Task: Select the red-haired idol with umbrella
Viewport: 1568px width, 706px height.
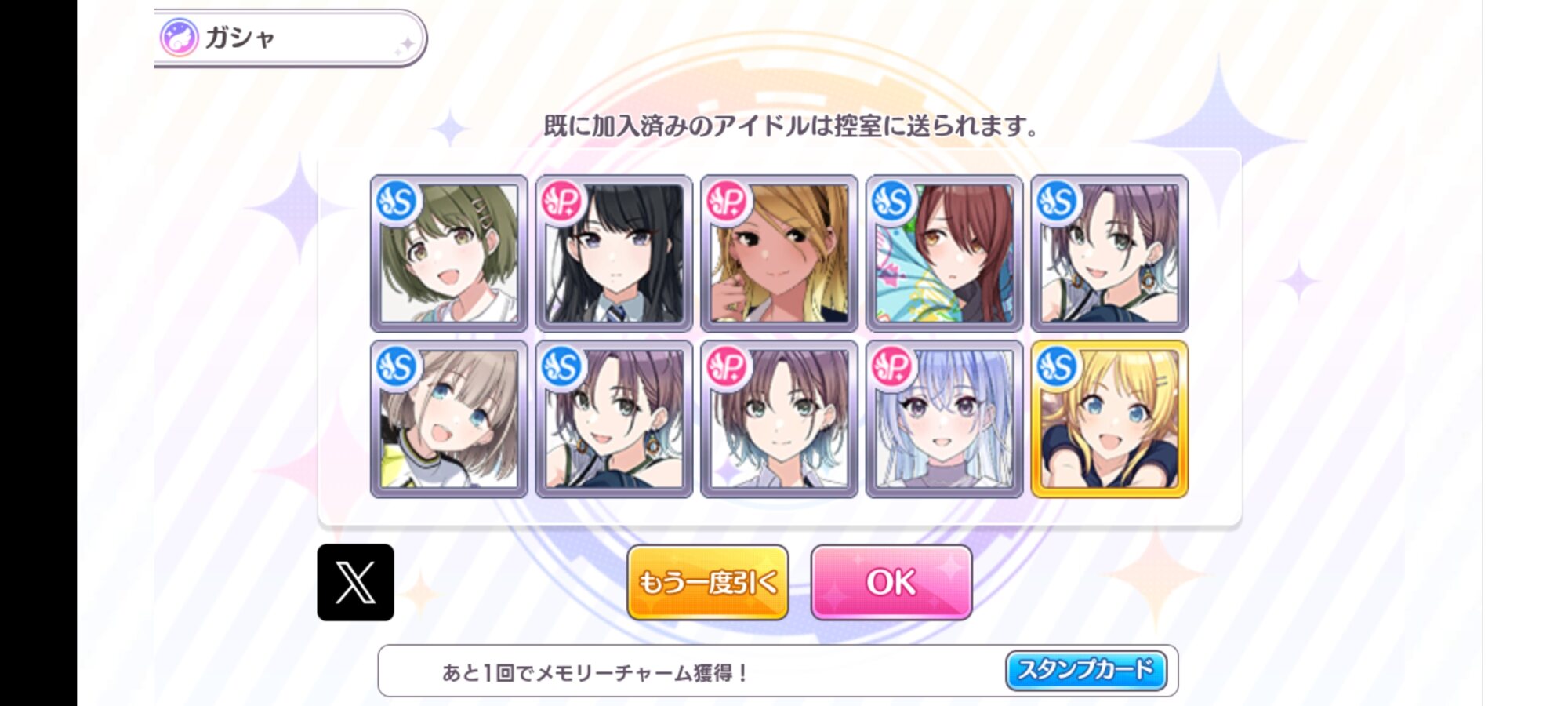Action: (944, 253)
